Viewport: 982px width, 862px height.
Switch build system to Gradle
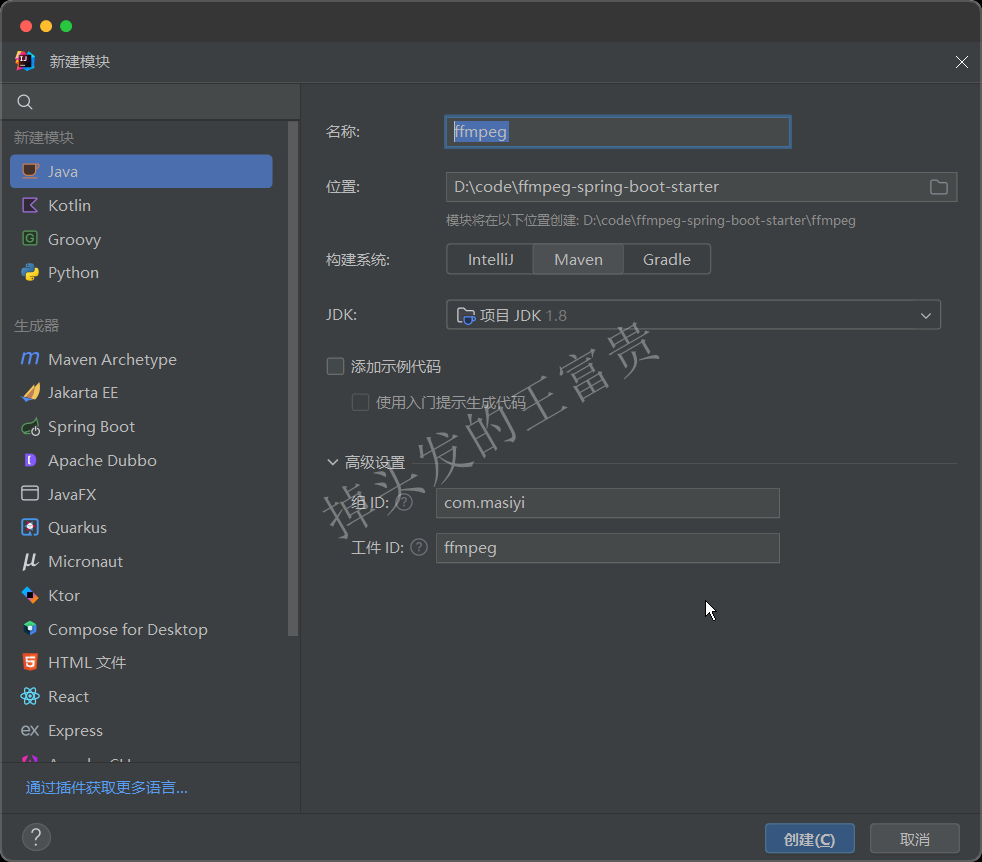coord(666,259)
